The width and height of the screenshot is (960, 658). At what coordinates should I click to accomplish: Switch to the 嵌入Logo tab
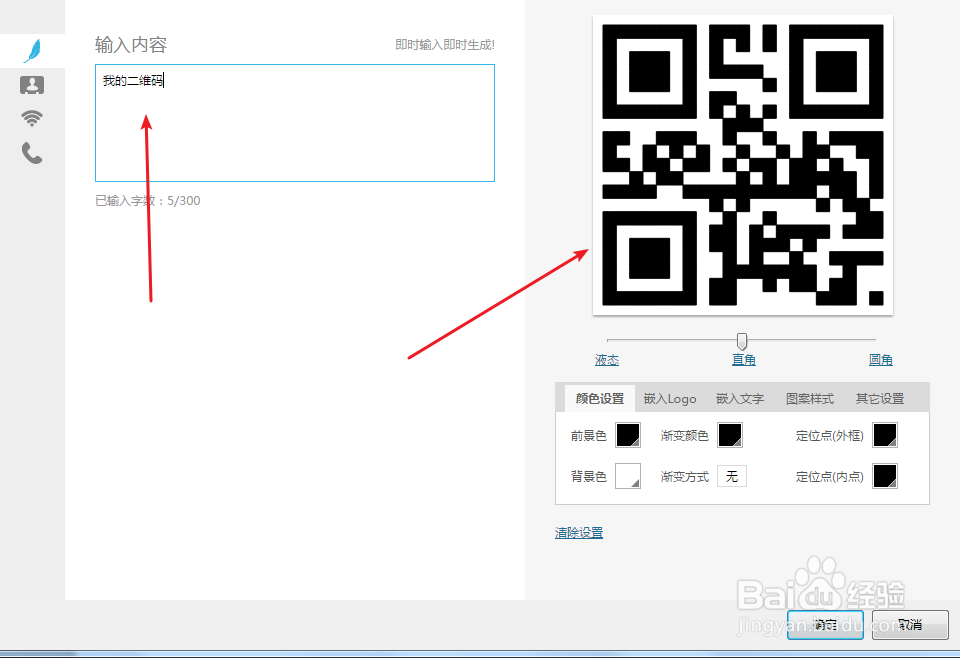click(670, 399)
